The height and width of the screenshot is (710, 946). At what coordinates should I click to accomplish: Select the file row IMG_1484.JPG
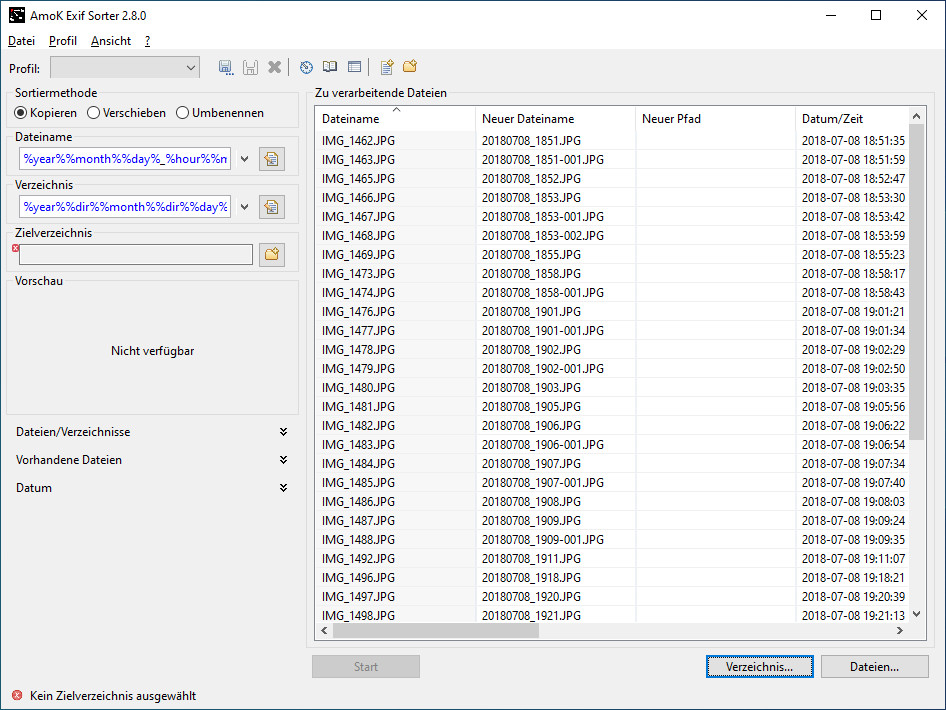pos(612,464)
